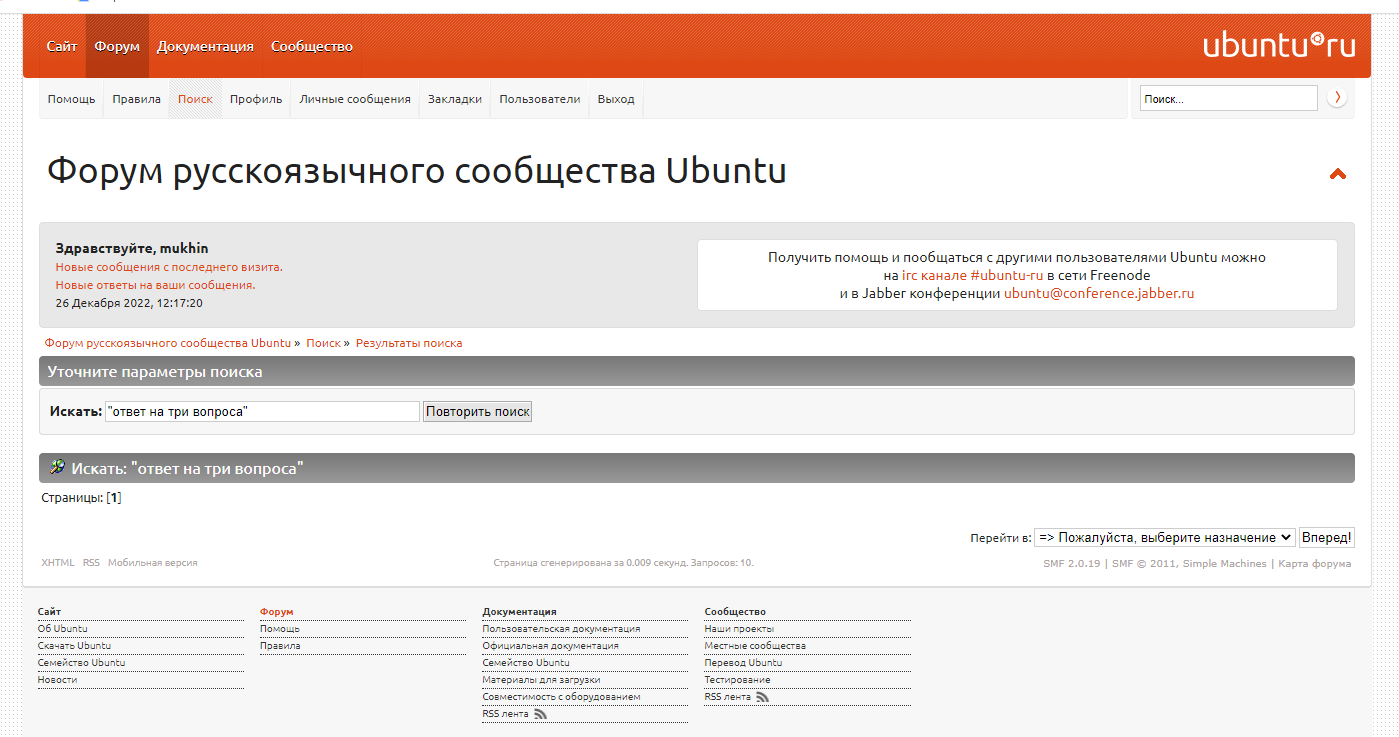1399x737 pixels.
Task: Click Об Ubuntu footer link
Action: coord(63,629)
